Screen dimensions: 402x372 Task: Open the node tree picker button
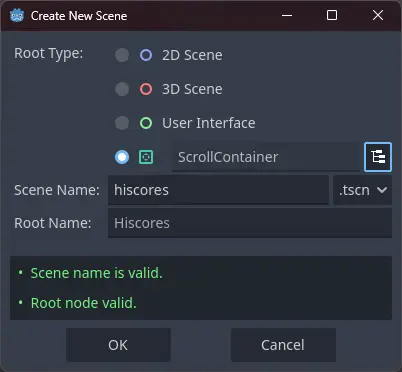pos(378,157)
